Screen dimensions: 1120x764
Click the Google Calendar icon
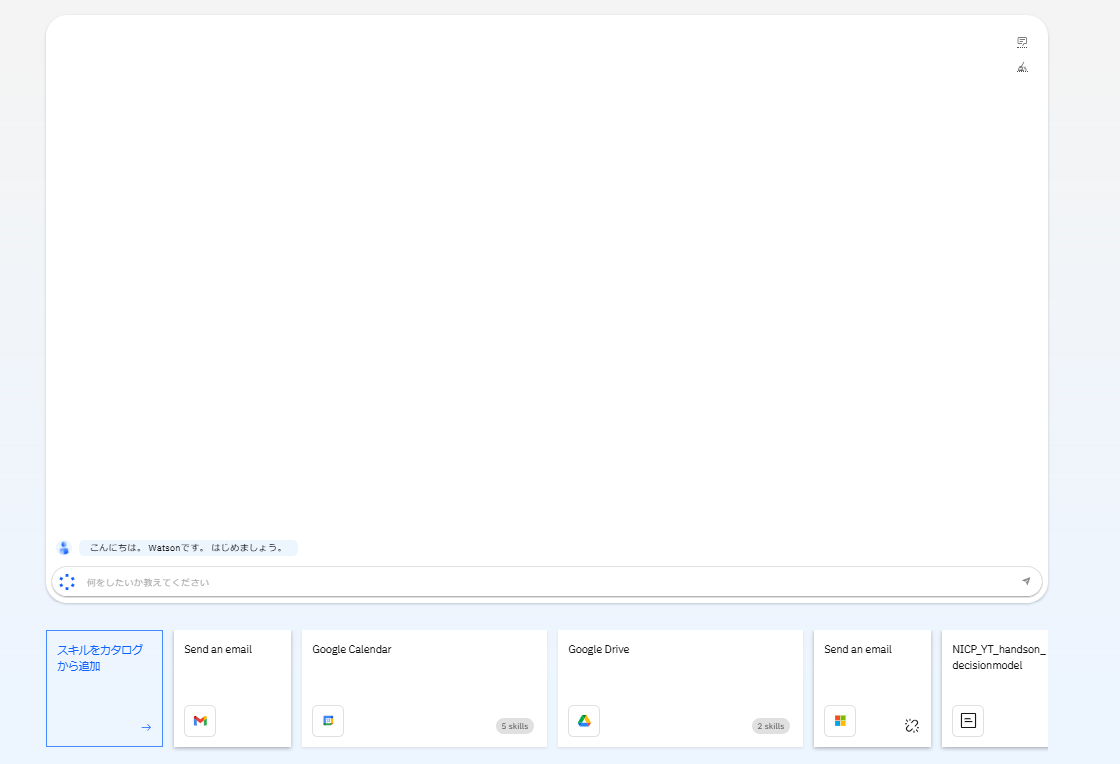[x=328, y=721]
